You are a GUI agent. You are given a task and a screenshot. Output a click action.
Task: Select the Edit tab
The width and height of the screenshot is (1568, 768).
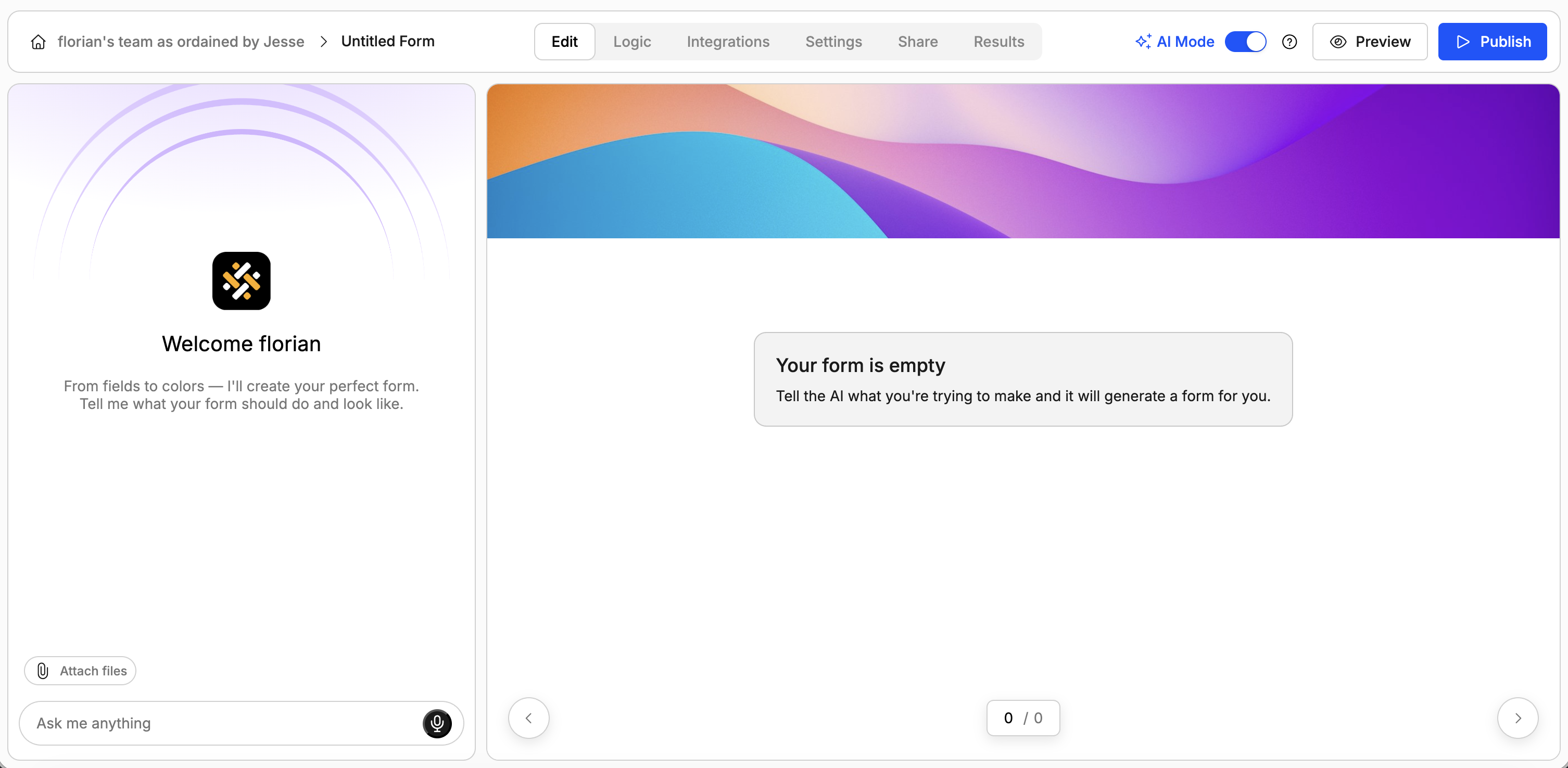(564, 42)
